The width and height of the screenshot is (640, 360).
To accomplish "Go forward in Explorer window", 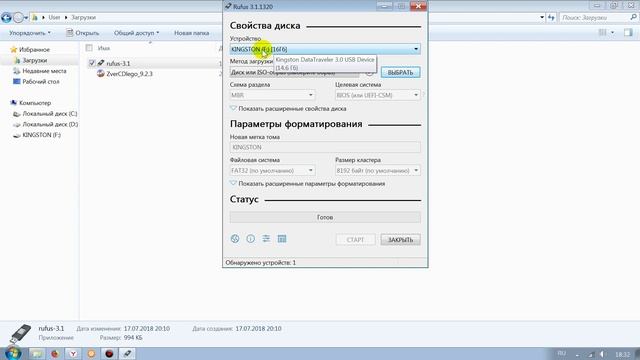I will click(x=18, y=18).
